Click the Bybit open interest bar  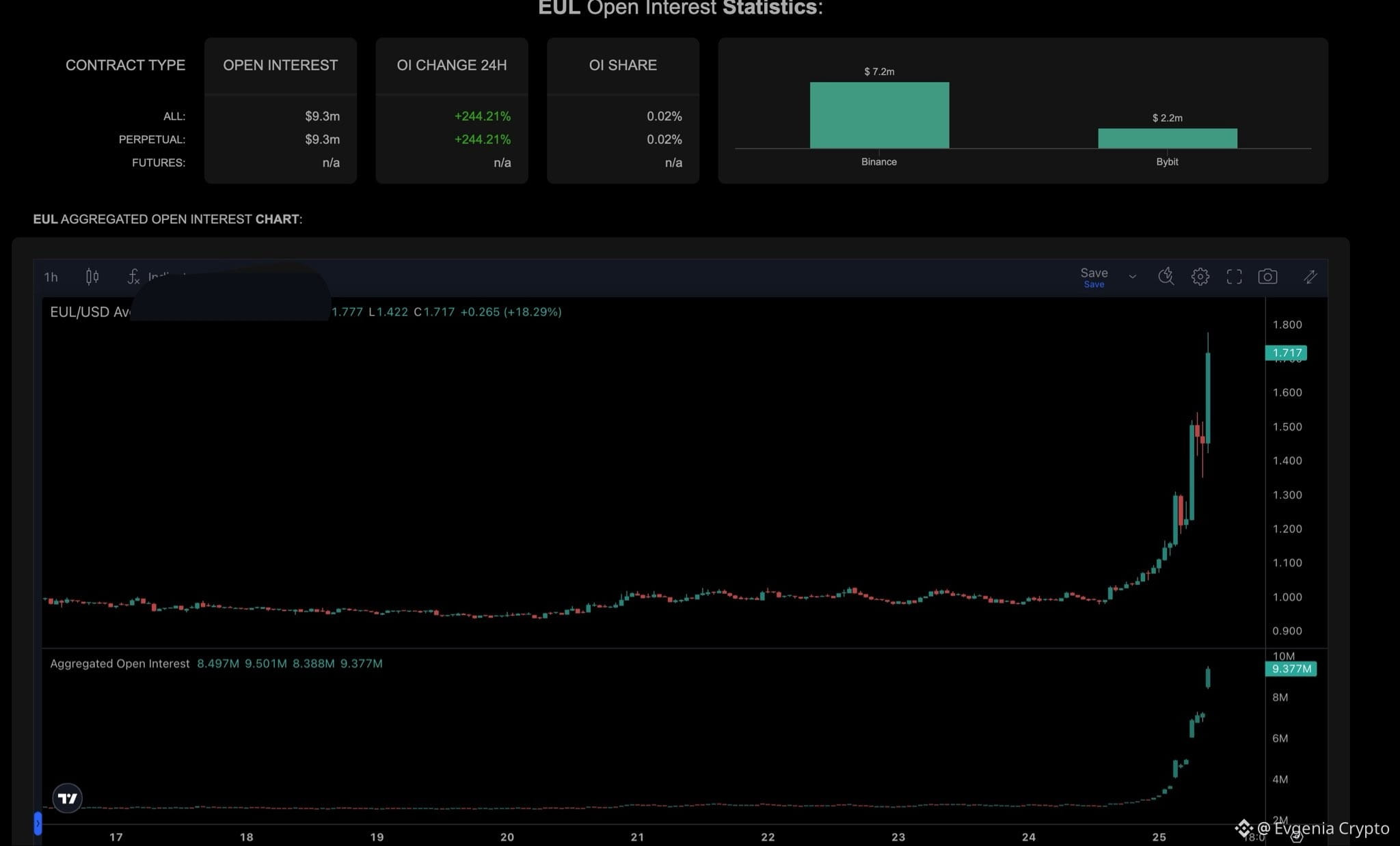[x=1168, y=138]
